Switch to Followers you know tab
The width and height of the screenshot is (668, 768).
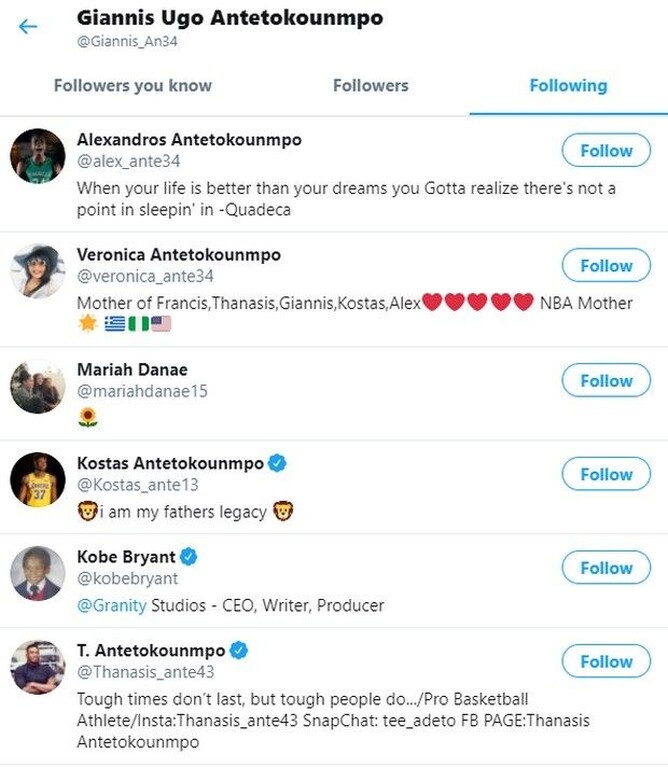133,86
